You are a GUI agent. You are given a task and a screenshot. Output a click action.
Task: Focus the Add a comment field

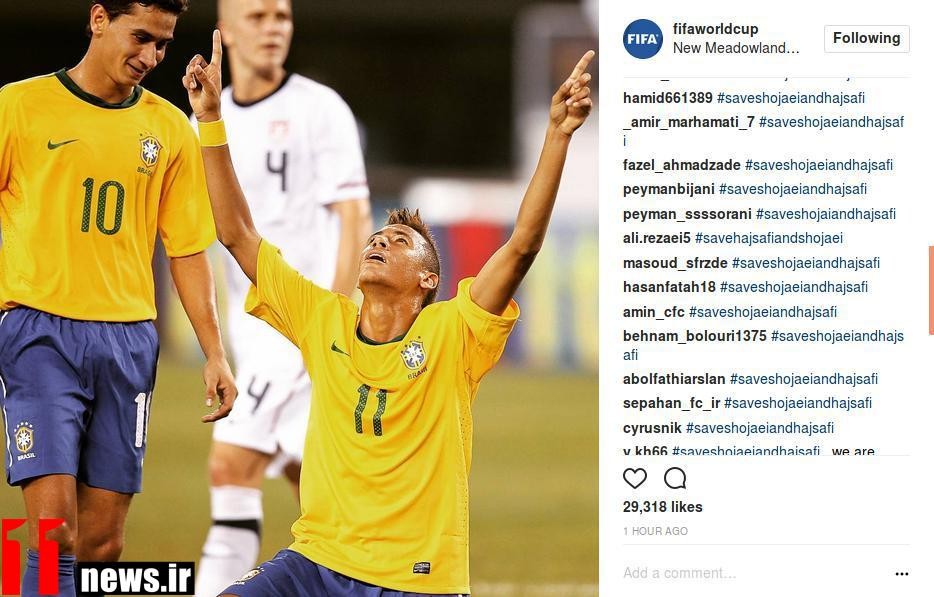[x=756, y=573]
